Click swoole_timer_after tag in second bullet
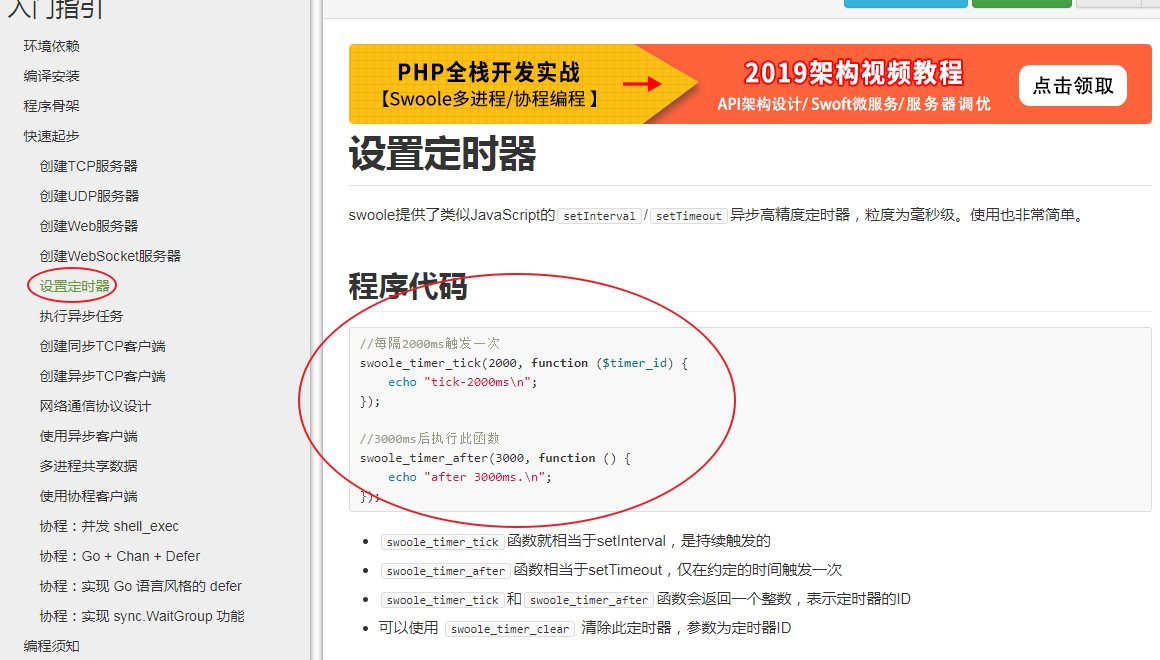1160x660 pixels. 445,571
